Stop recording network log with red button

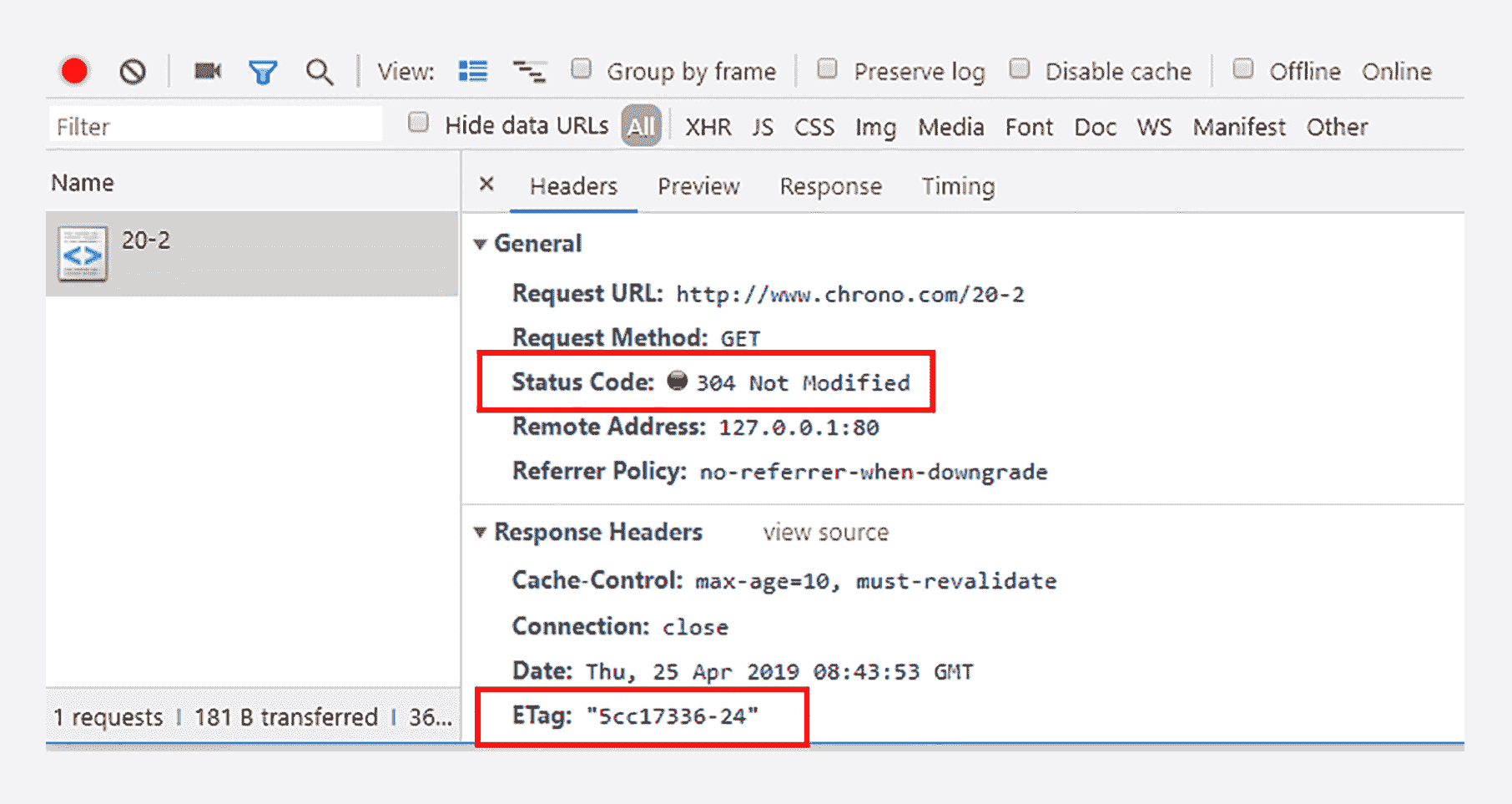click(x=74, y=71)
